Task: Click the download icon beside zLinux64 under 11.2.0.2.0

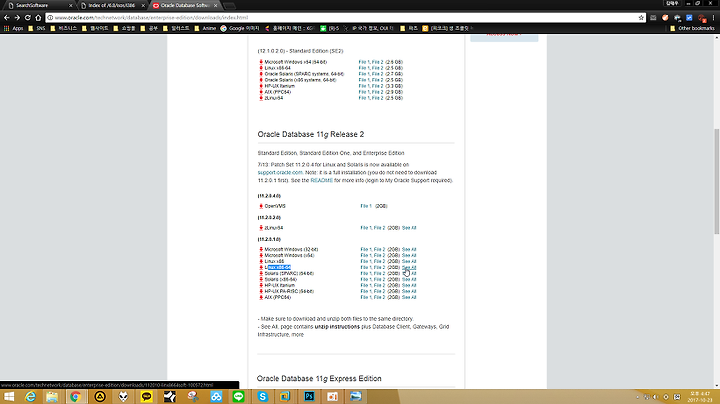Action: (261, 228)
